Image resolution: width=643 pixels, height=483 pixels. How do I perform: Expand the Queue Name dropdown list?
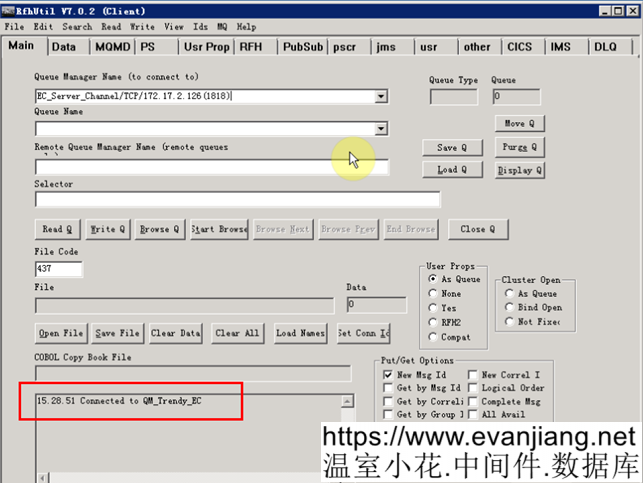tap(382, 129)
